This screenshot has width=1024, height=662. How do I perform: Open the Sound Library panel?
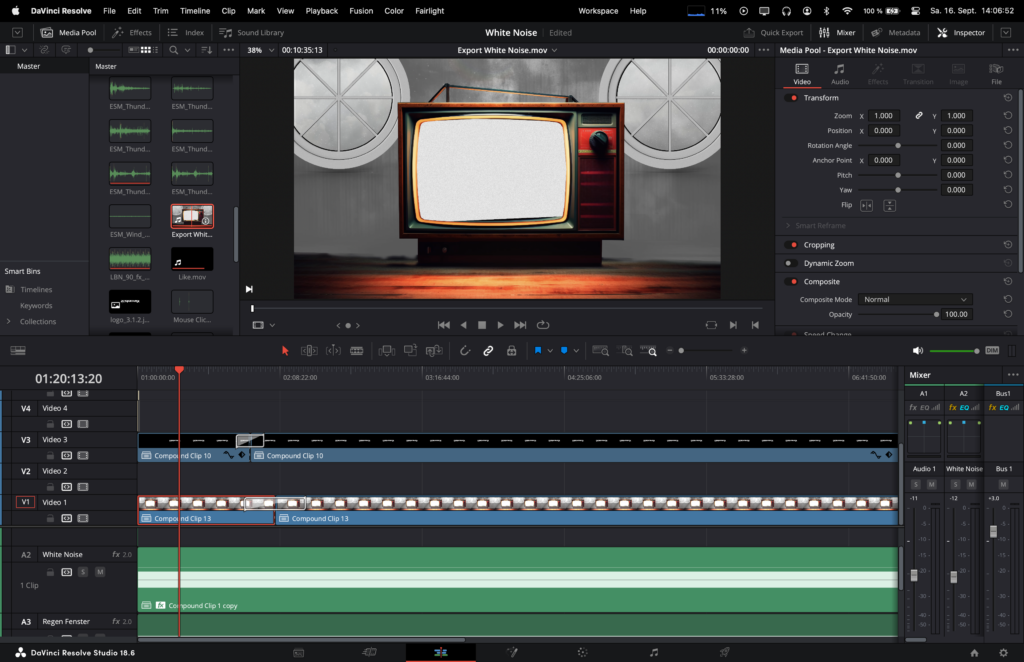(x=251, y=33)
